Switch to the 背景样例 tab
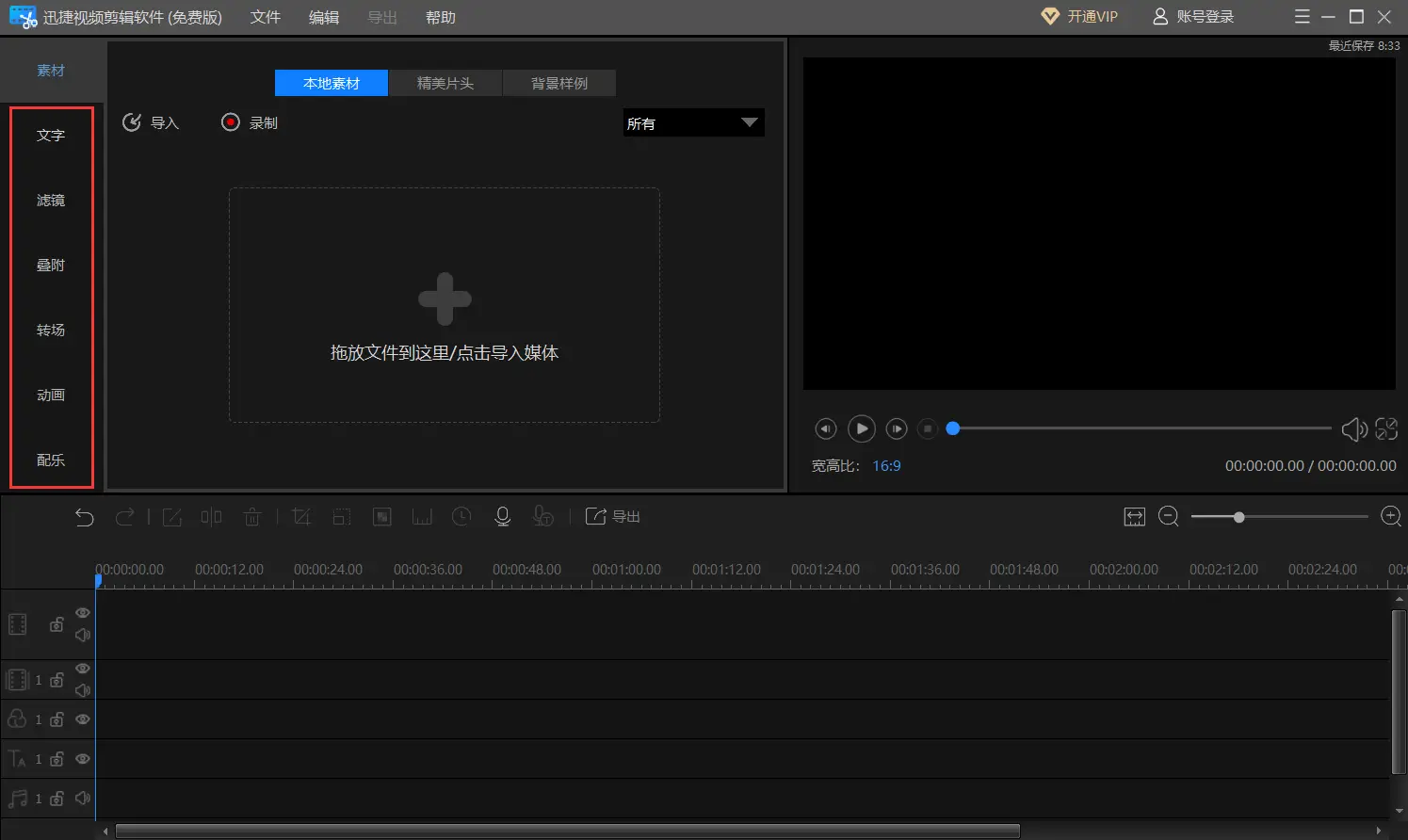Viewport: 1408px width, 840px height. [x=559, y=83]
